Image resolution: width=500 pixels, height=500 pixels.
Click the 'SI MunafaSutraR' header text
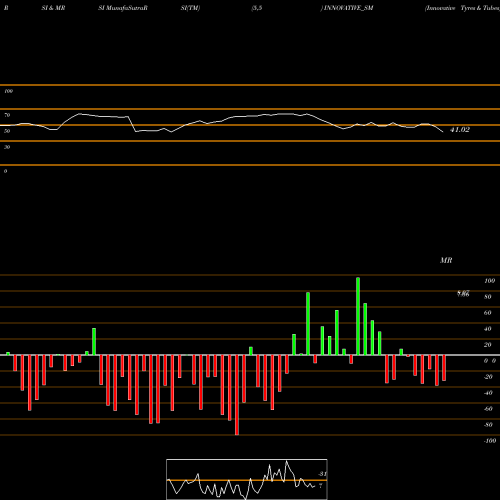[123, 8]
